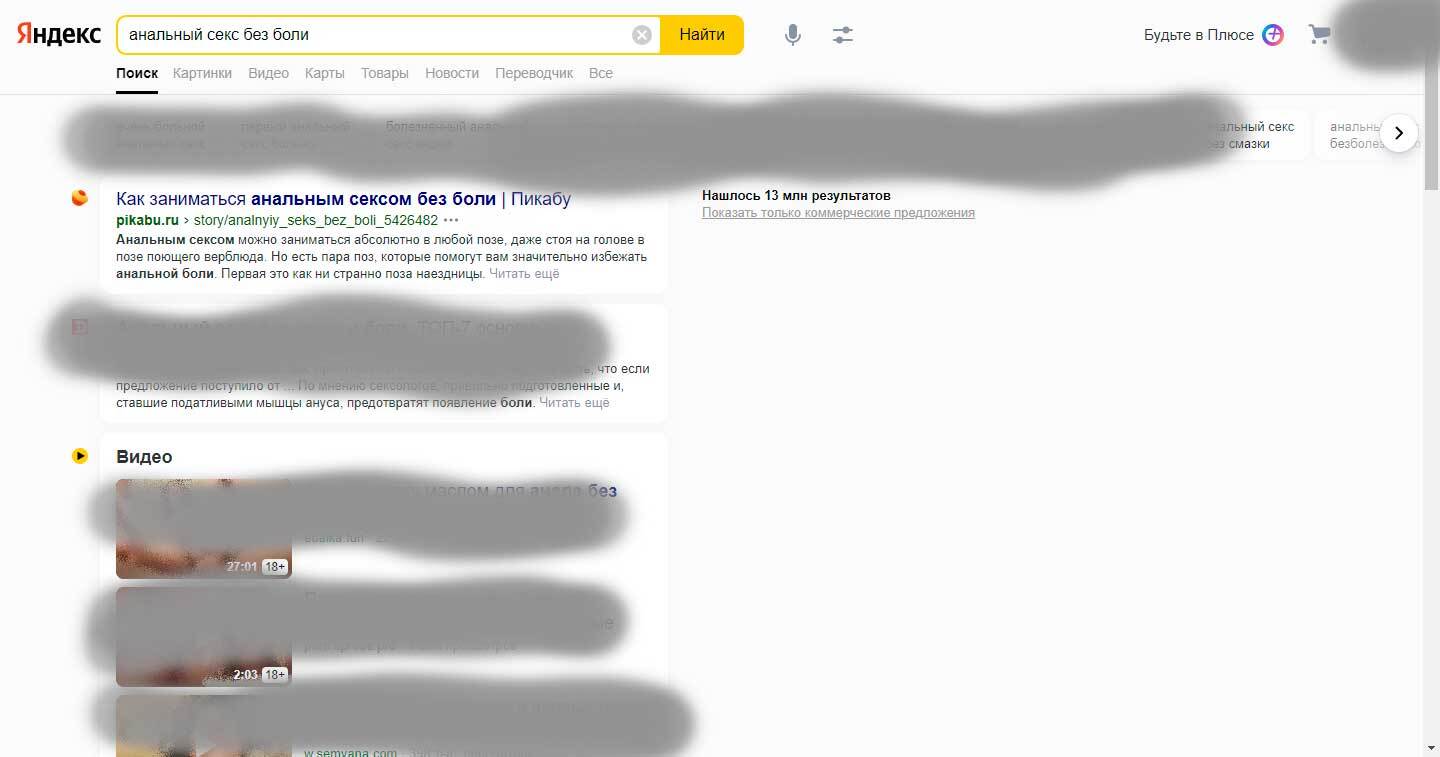Click the yellow Видео play icon
The image size is (1440, 757).
pos(80,456)
